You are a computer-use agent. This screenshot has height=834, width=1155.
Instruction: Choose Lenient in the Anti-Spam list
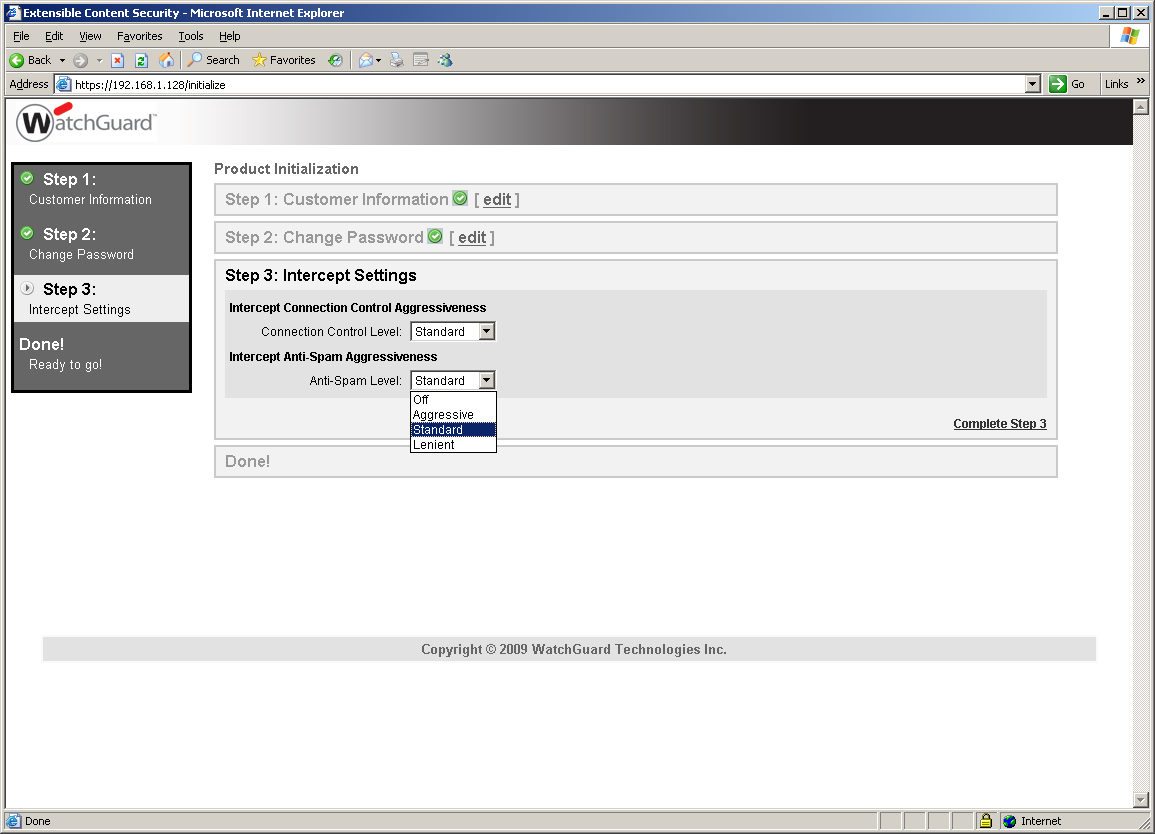pyautogui.click(x=453, y=445)
